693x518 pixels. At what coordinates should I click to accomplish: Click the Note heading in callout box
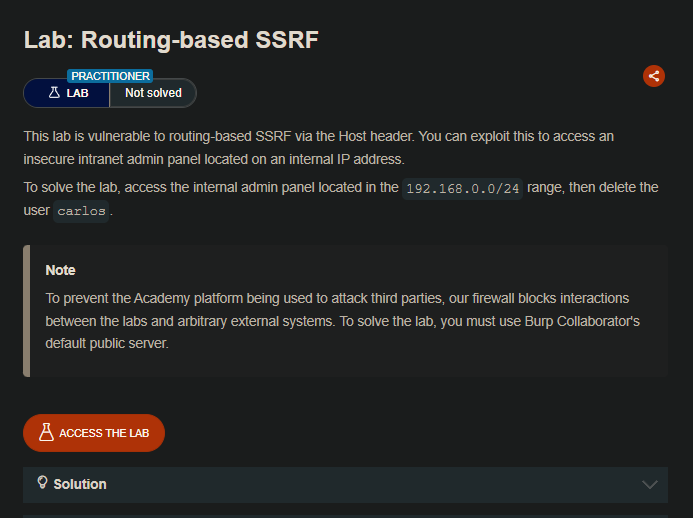click(60, 270)
